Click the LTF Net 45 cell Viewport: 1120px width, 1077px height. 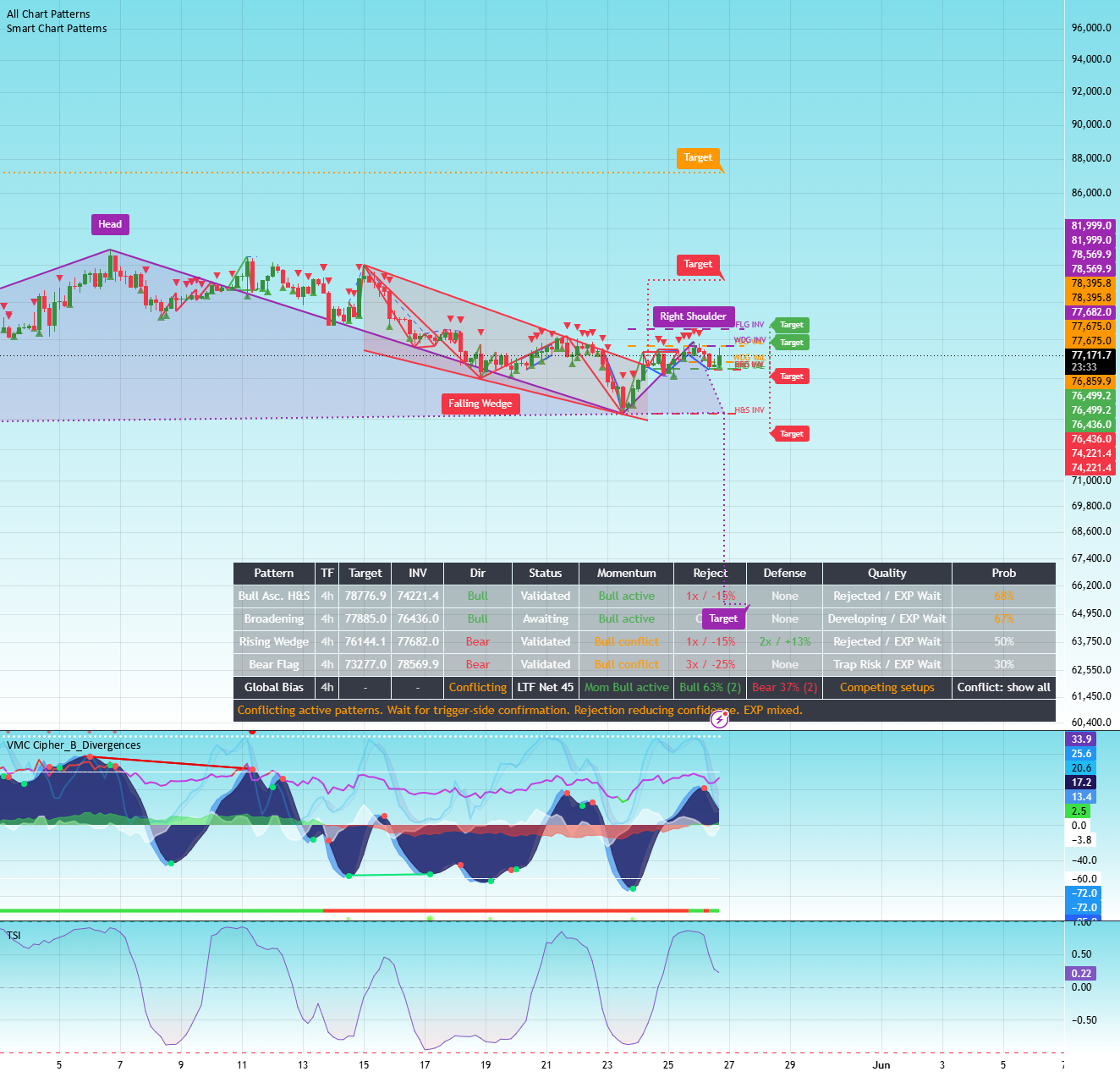click(x=546, y=687)
